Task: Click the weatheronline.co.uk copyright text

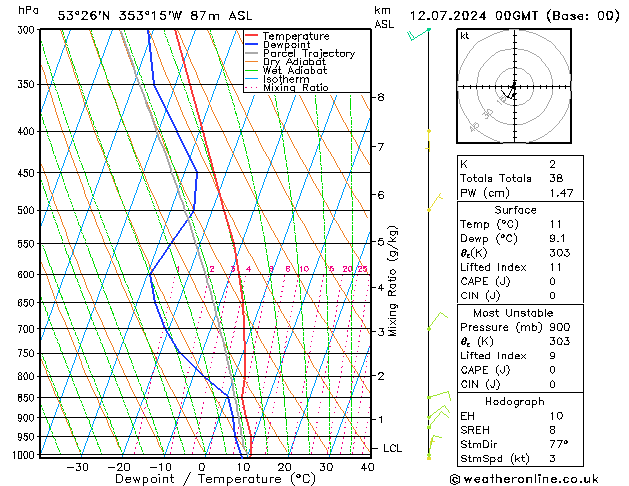Action: (x=524, y=479)
